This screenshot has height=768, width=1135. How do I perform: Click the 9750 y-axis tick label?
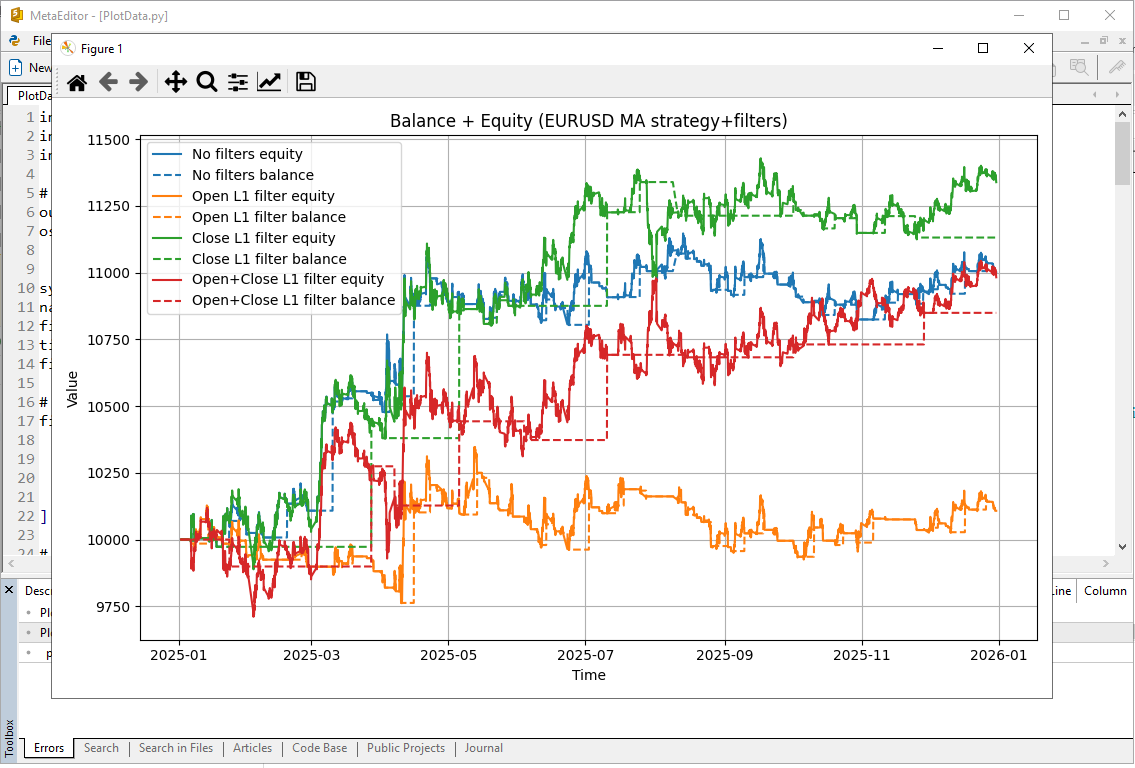point(113,607)
